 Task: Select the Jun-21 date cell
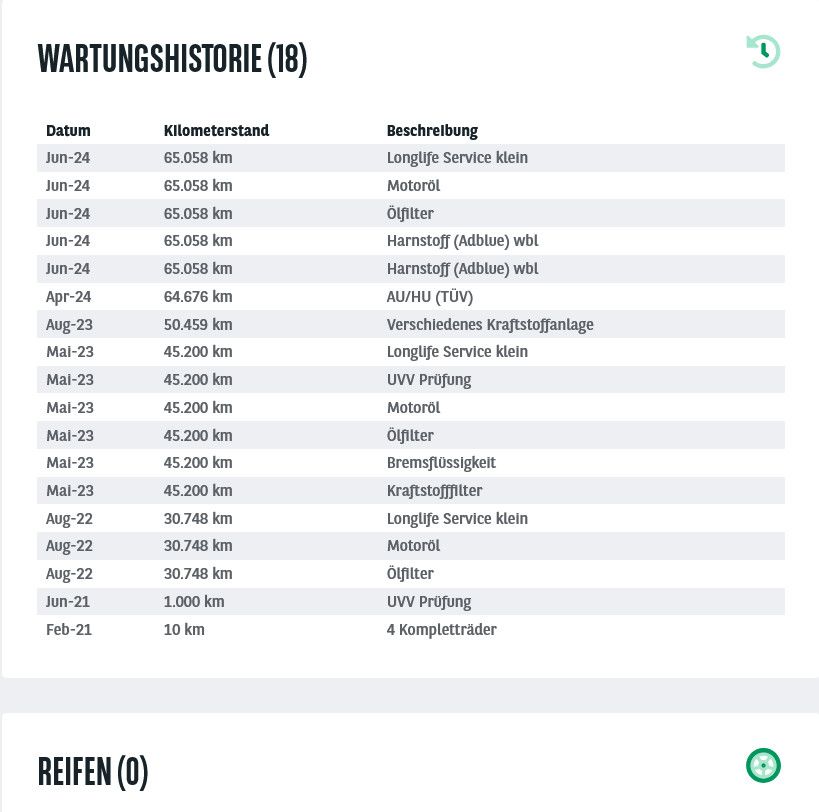68,602
